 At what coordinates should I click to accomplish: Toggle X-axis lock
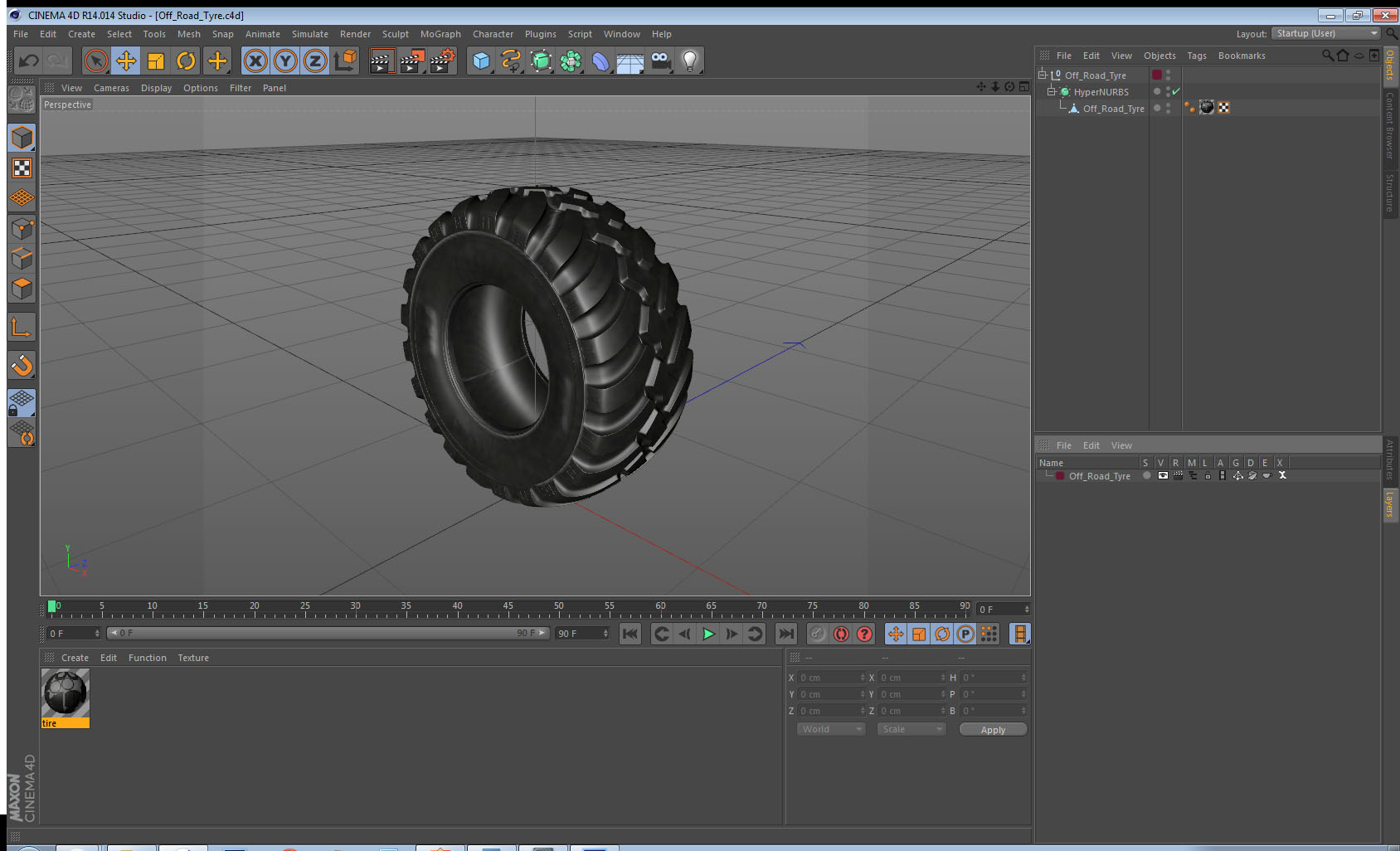point(255,61)
